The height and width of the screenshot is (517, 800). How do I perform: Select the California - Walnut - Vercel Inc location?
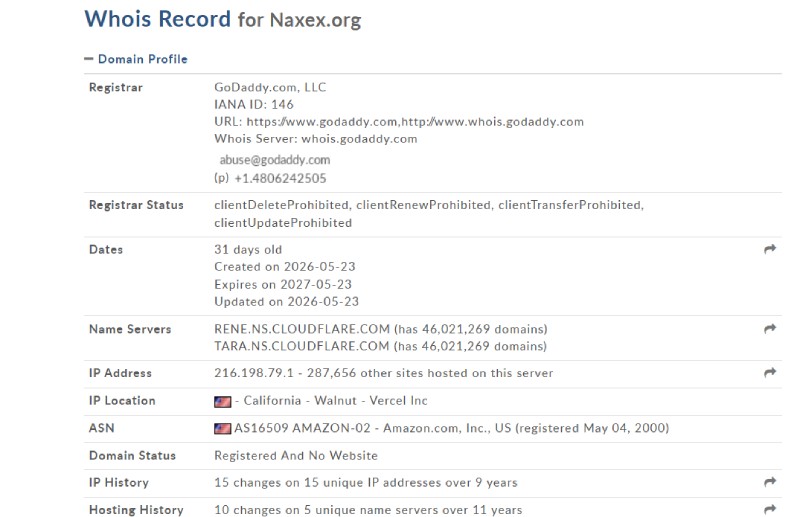(335, 401)
